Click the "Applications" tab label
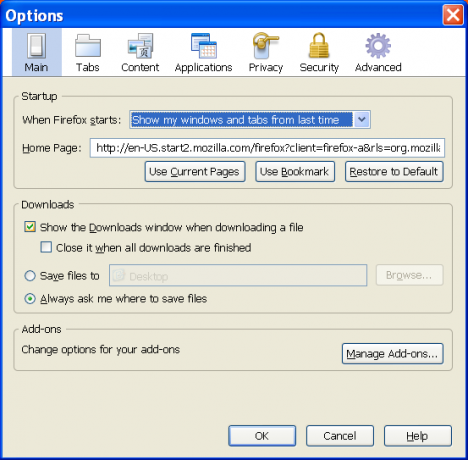468x460 pixels. point(204,68)
